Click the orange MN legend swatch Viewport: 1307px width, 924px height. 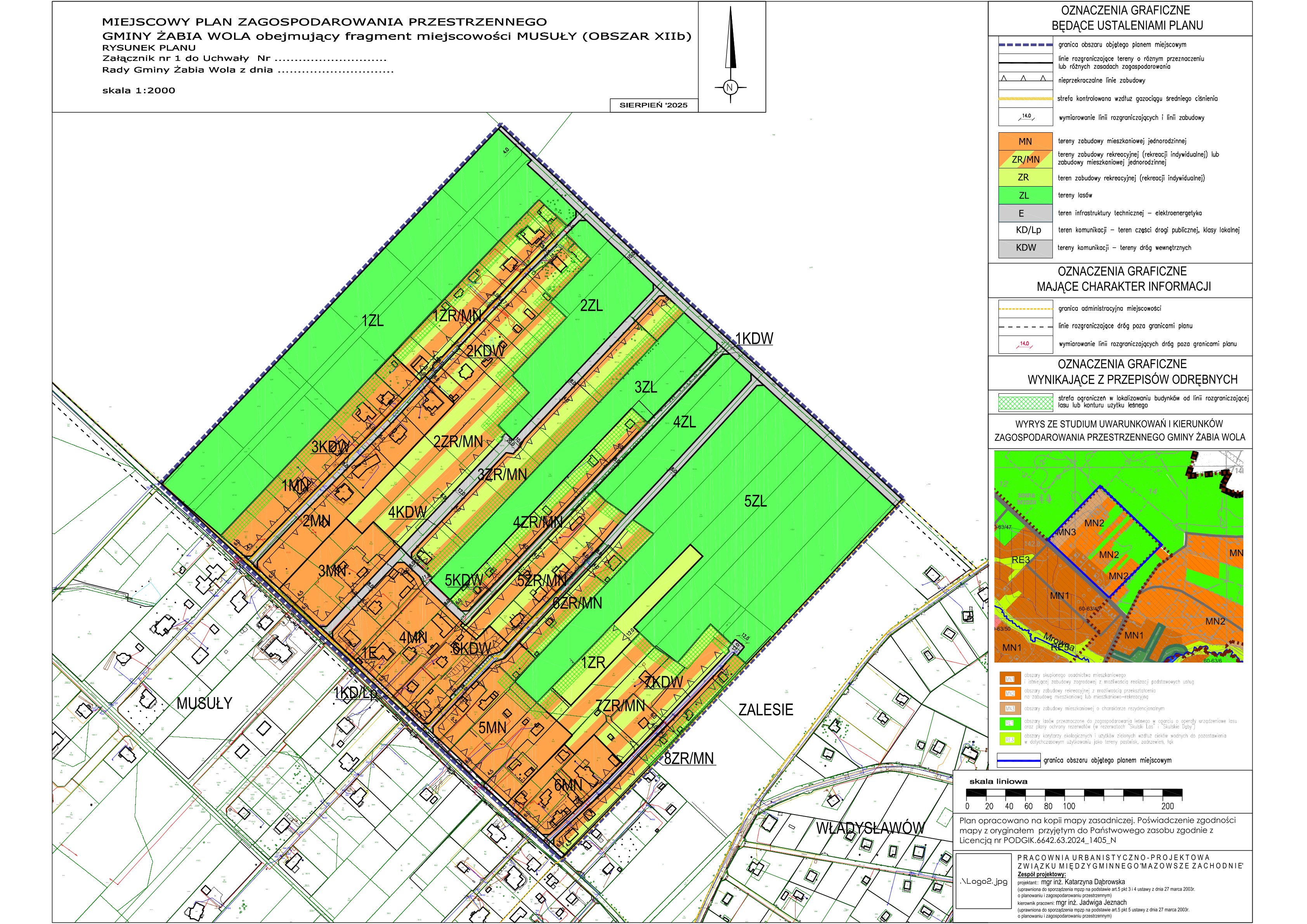(x=1025, y=142)
